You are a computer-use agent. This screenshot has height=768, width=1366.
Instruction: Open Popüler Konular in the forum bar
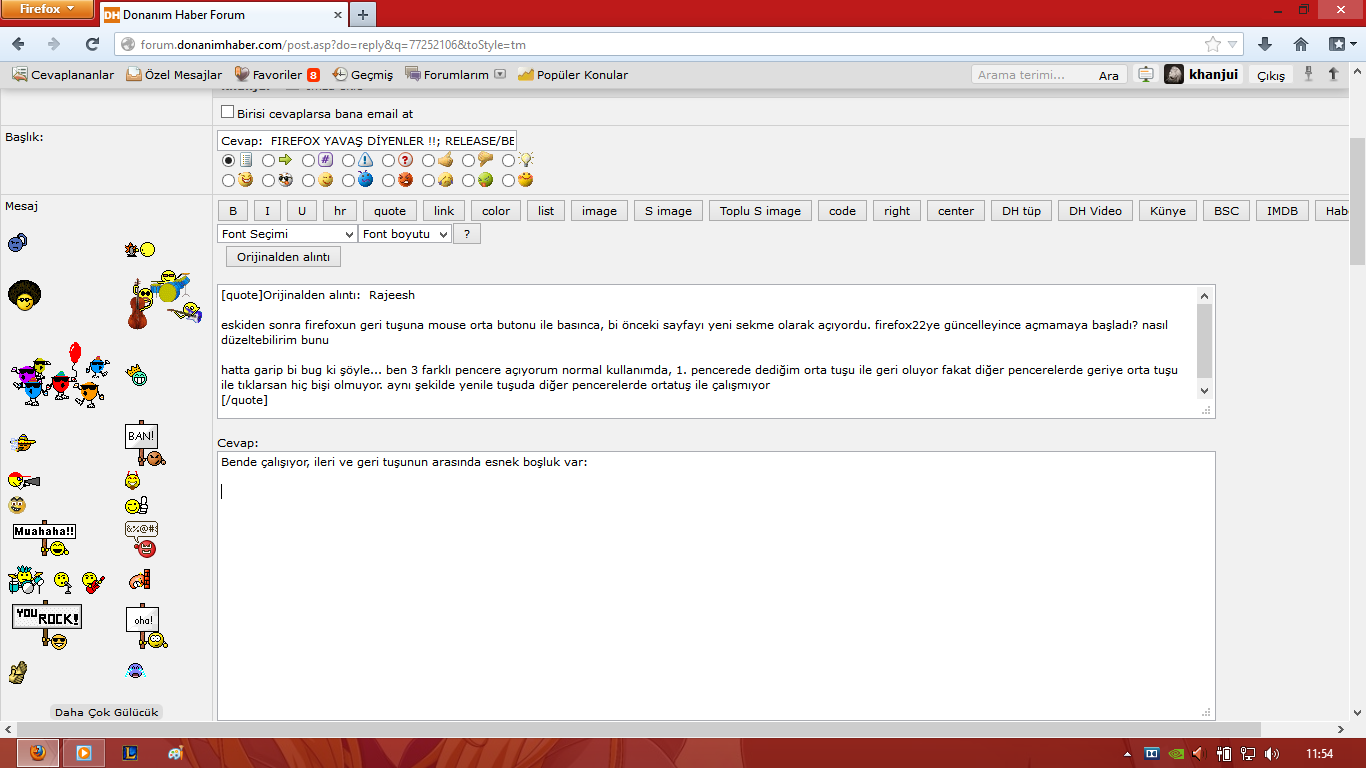(x=573, y=75)
